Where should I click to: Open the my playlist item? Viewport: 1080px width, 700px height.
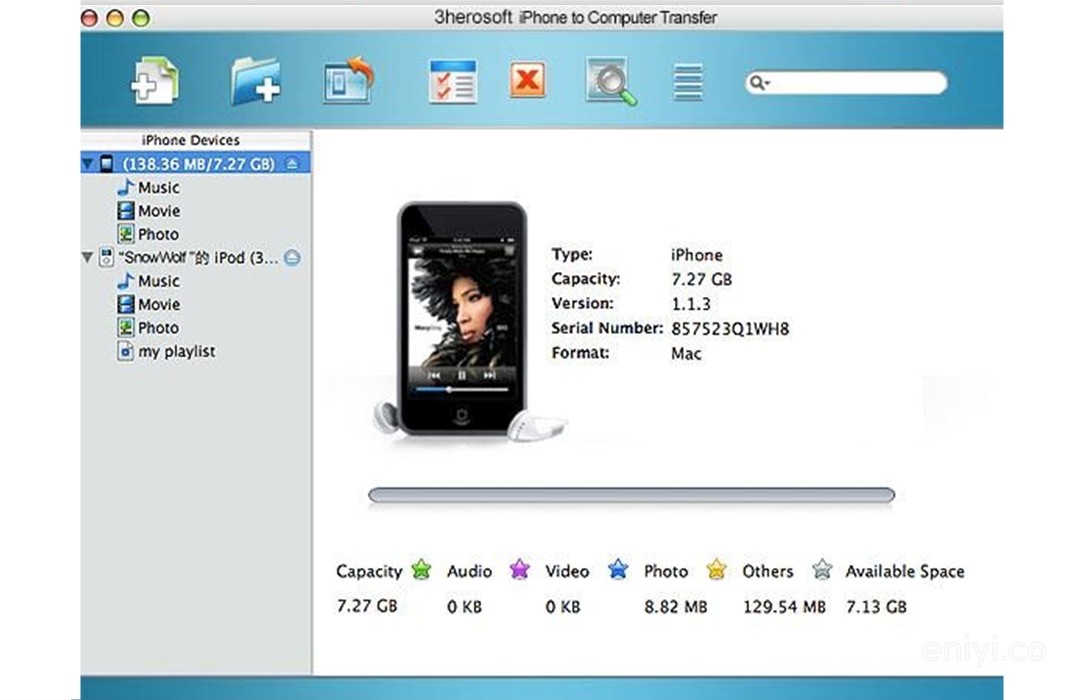[176, 352]
